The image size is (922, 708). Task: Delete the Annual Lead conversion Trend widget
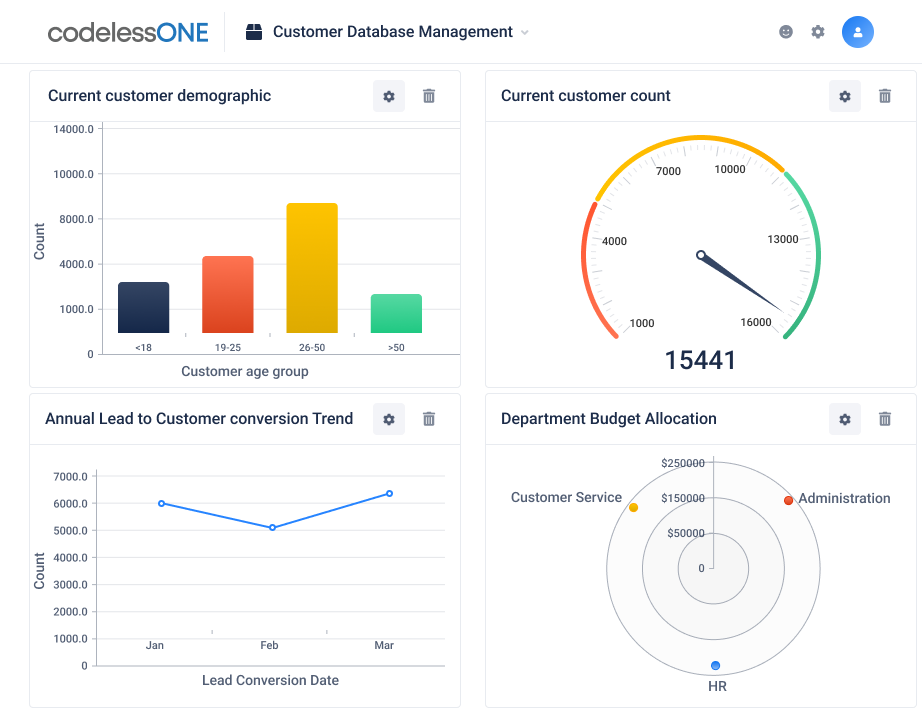tap(429, 419)
